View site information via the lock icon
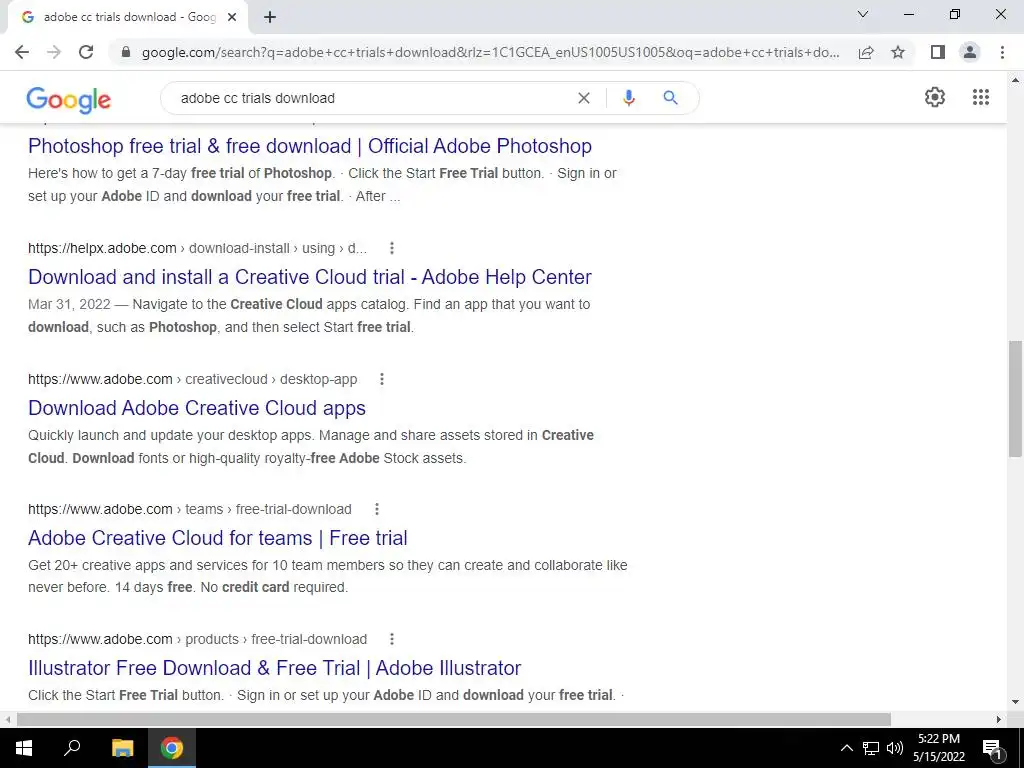 [126, 52]
